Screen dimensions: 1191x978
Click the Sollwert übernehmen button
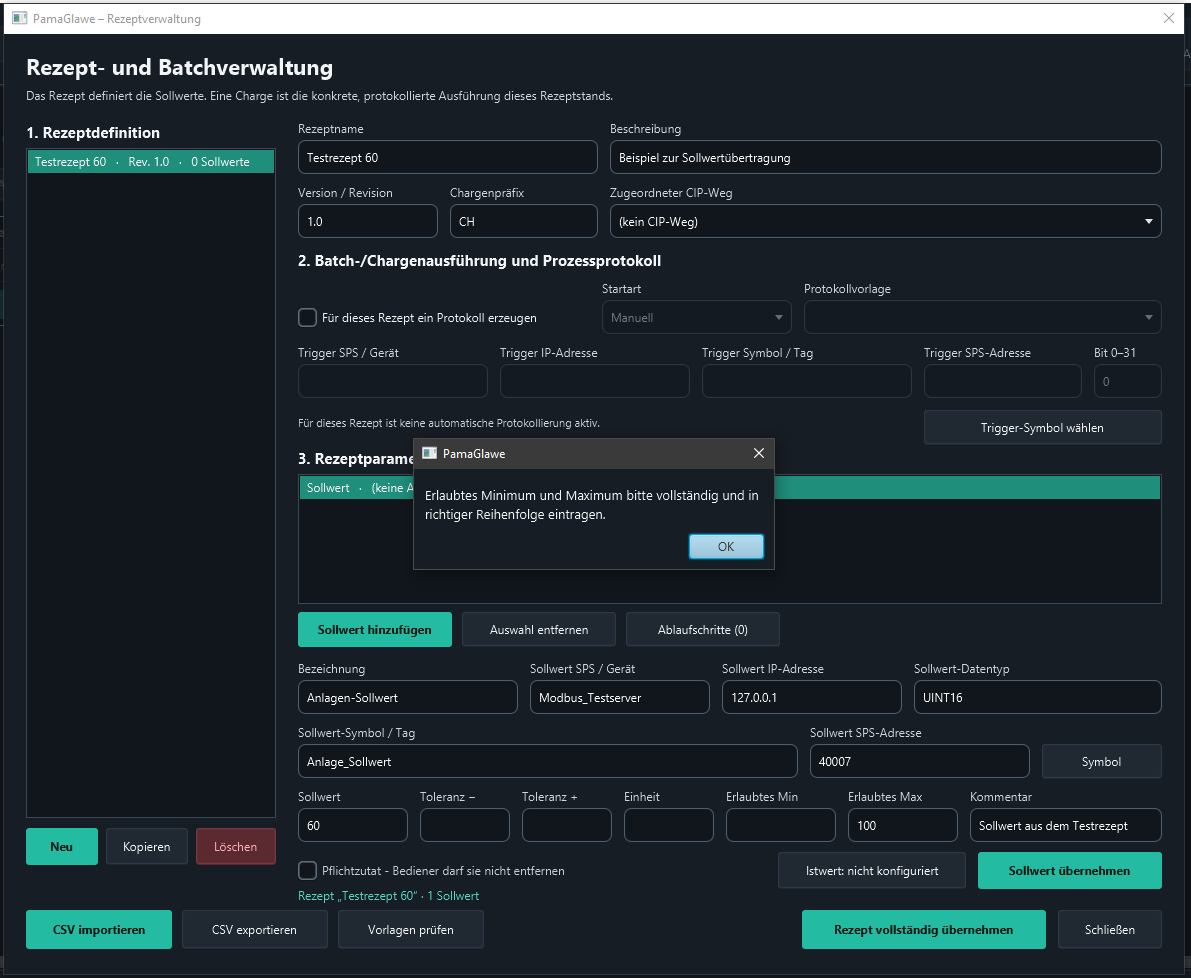pos(1069,870)
